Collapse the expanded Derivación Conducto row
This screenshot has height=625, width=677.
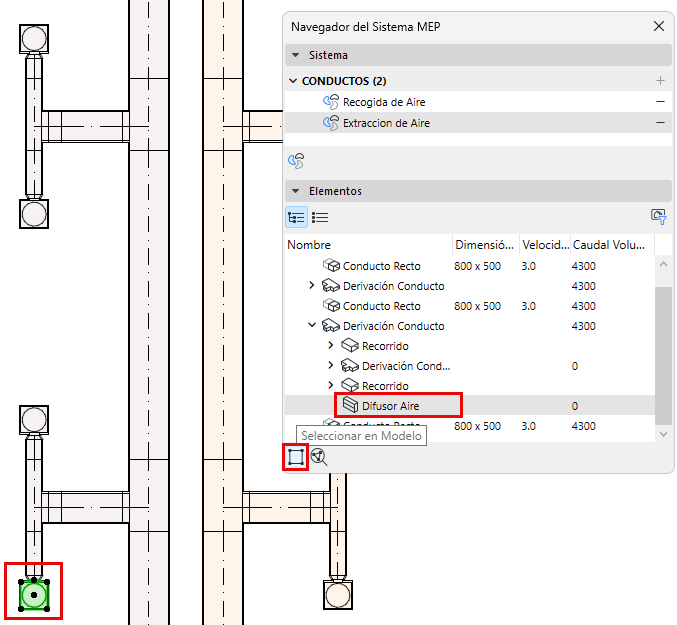point(312,325)
